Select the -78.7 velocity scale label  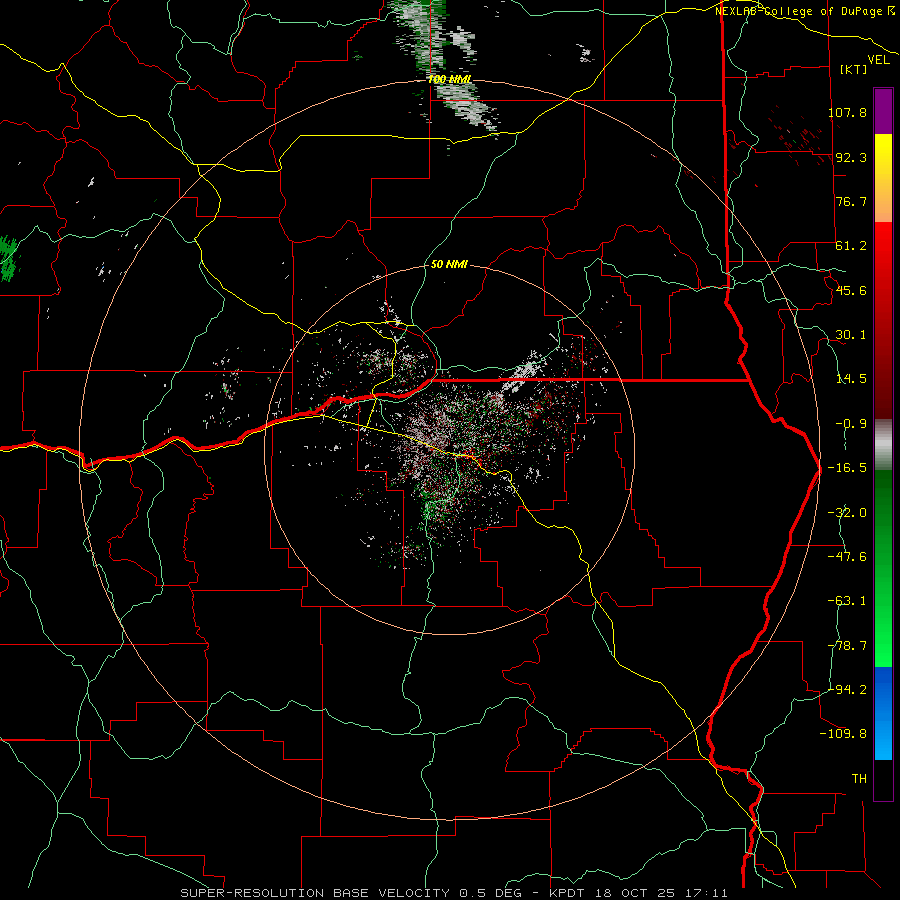tap(847, 646)
